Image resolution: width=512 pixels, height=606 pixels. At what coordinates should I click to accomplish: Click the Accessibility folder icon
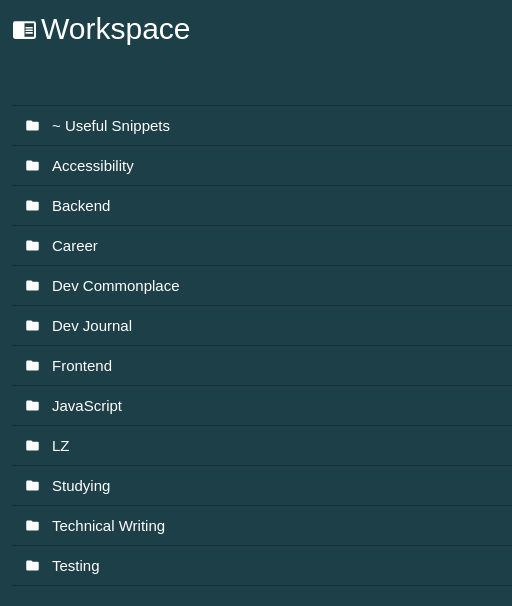(x=32, y=166)
